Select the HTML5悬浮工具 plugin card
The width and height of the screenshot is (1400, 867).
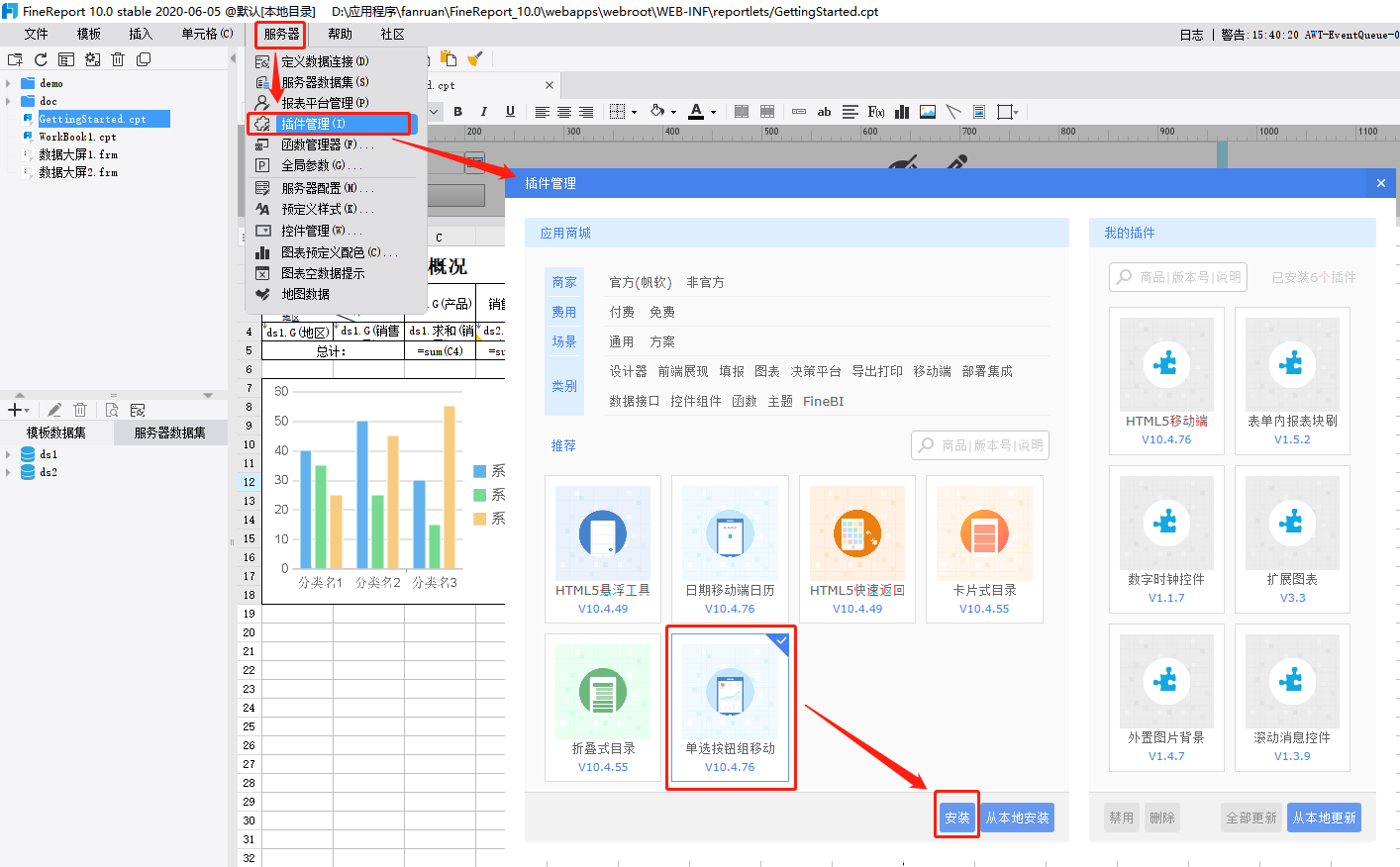603,549
